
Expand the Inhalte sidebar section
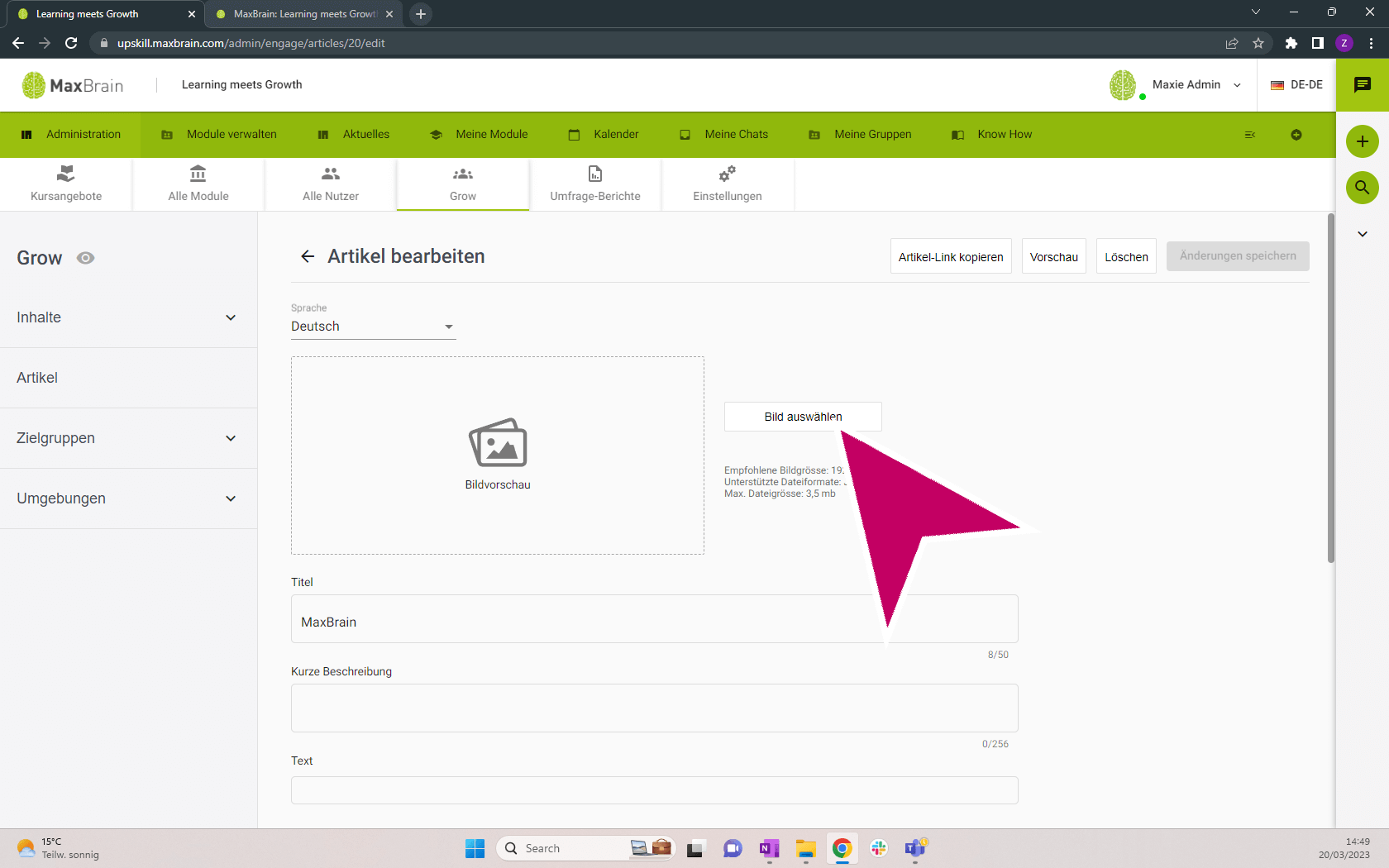point(128,317)
